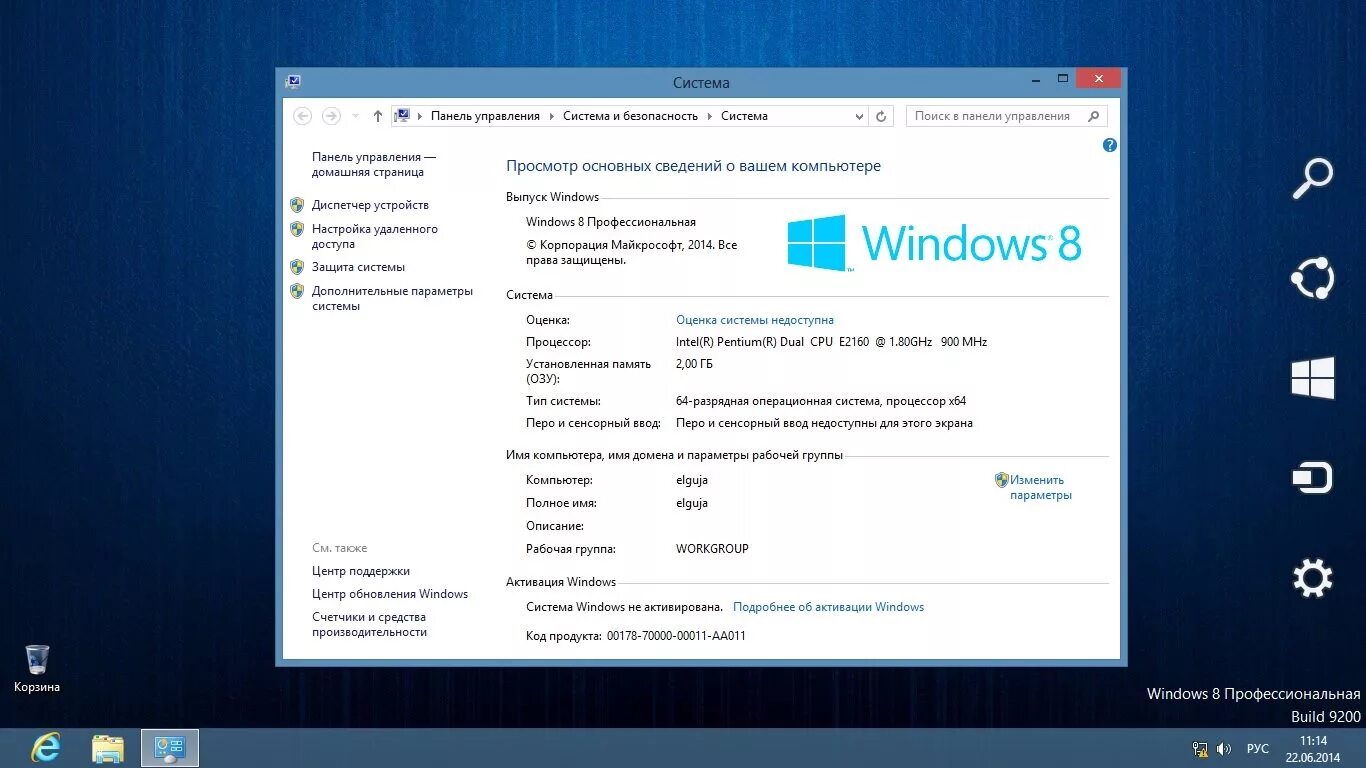Open the Share charm
Viewport: 1366px width, 768px height.
[x=1312, y=278]
